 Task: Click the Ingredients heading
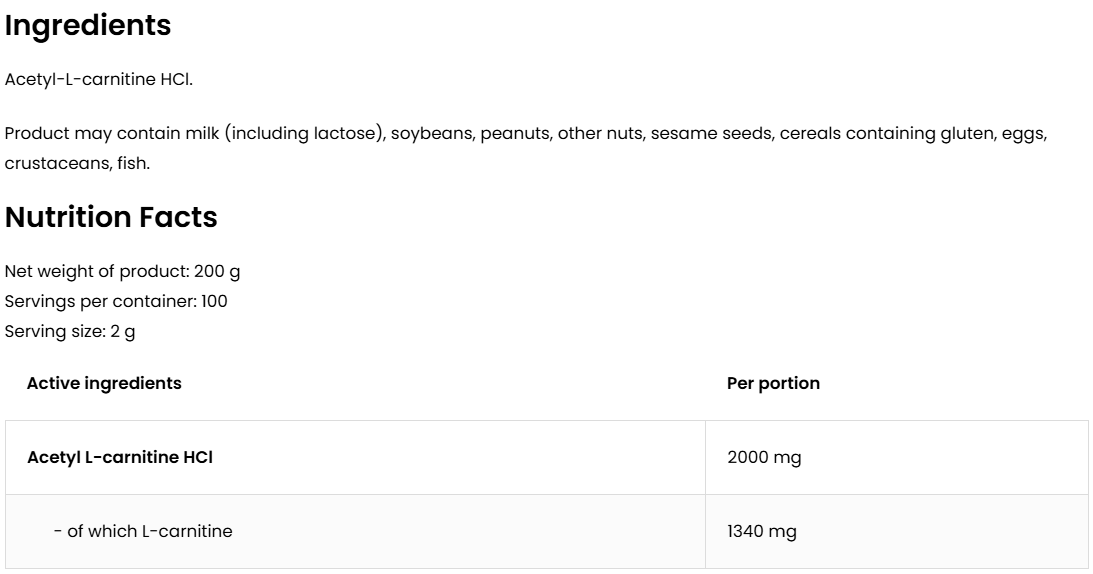88,27
